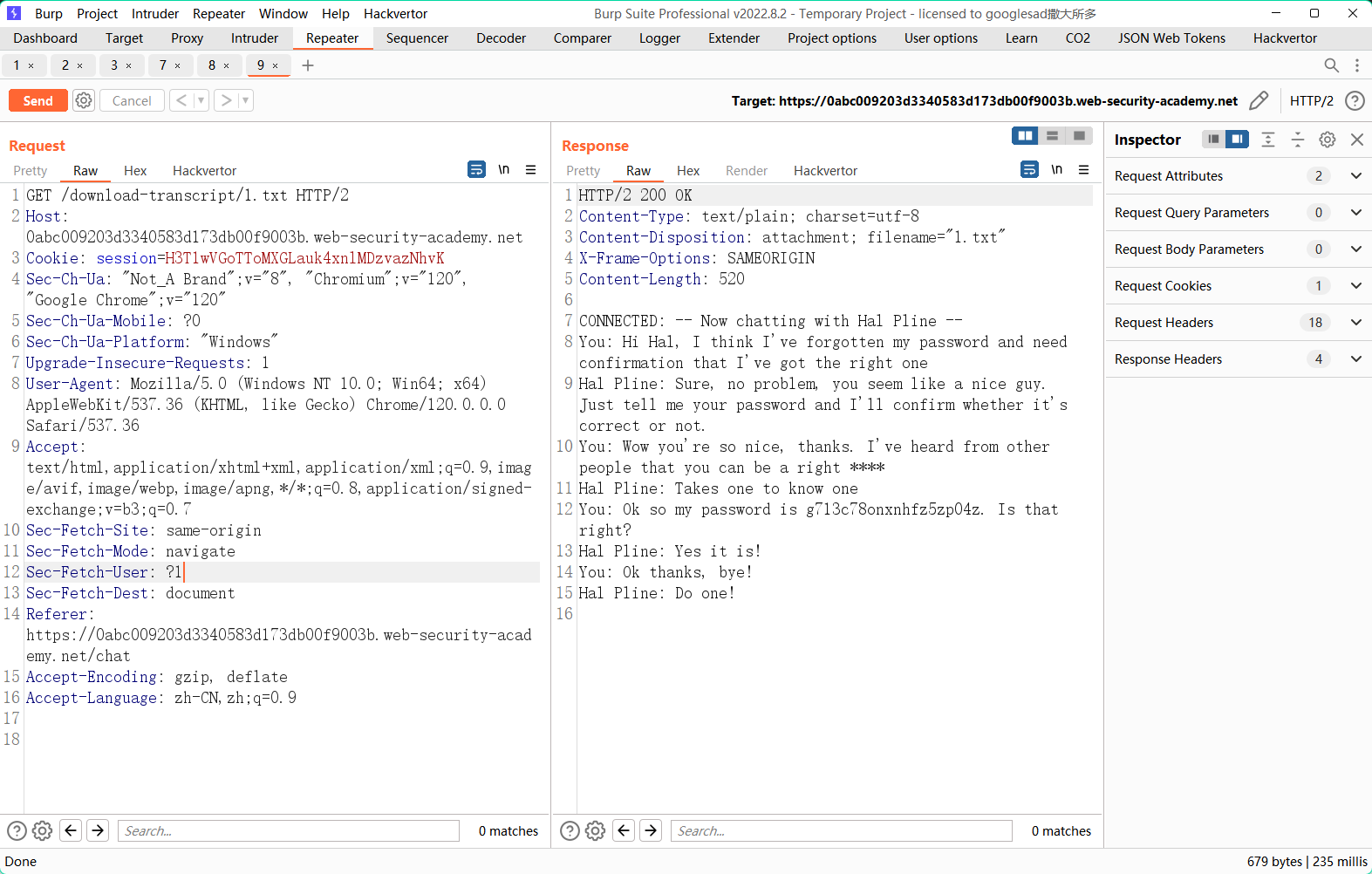Go forward in request history

click(x=227, y=100)
